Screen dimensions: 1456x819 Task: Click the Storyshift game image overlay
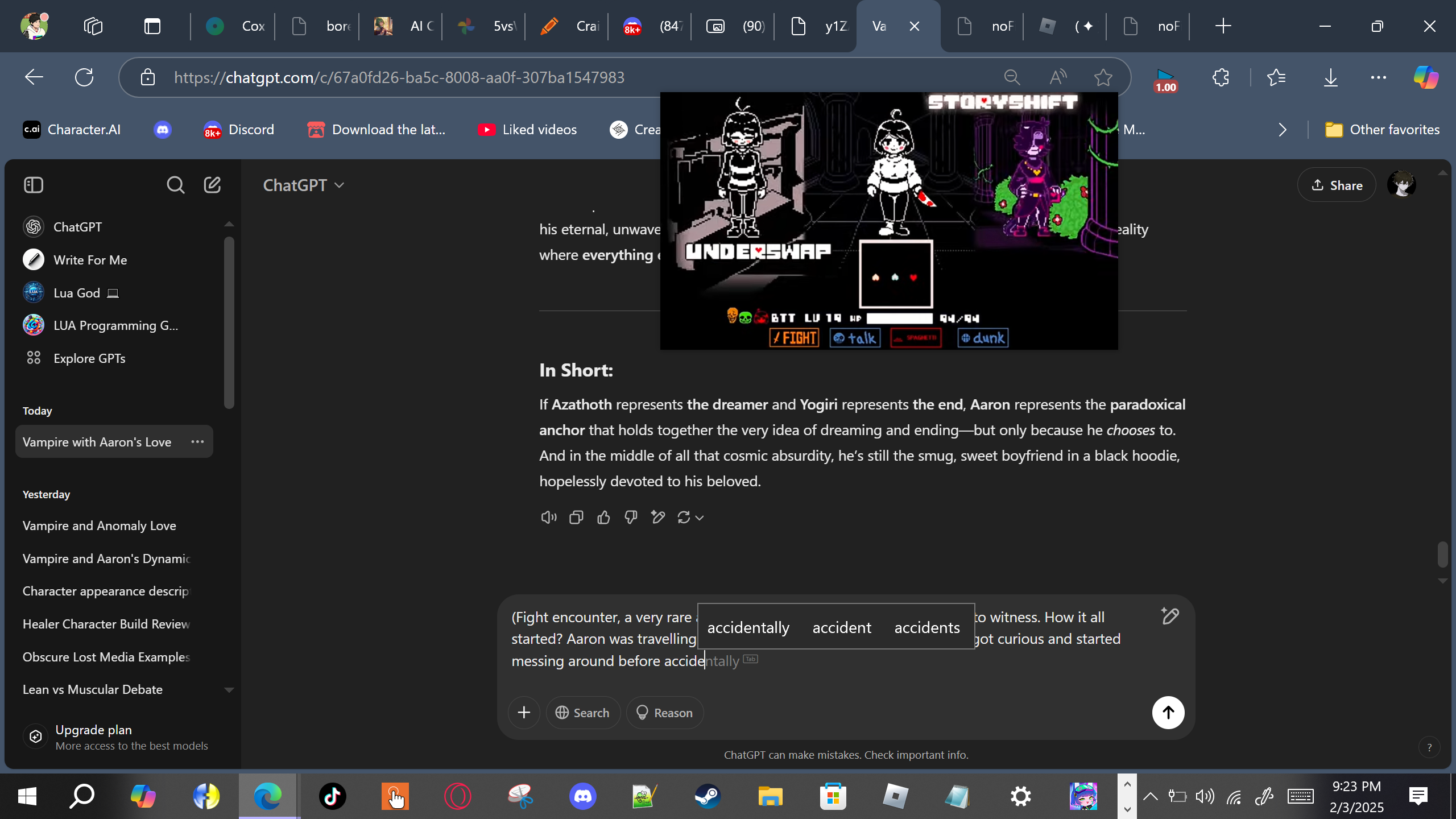(889, 221)
